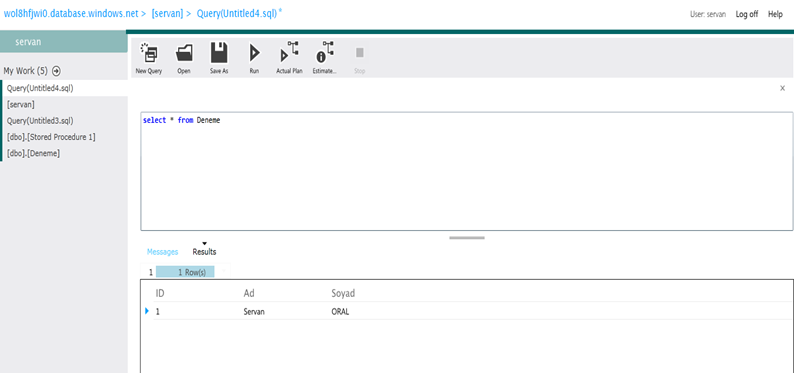The height and width of the screenshot is (373, 794).
Task: Click the My Work (5) heading
Action: [25, 71]
